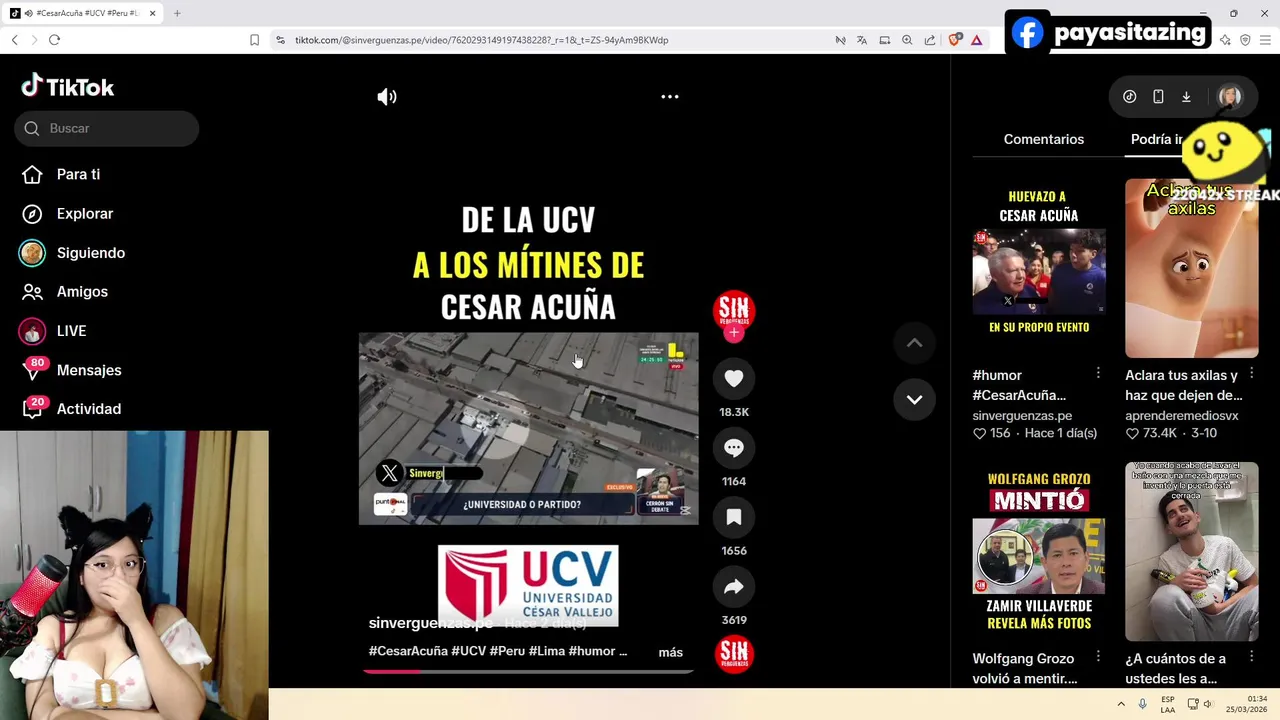Click 'Aclara tus axilas y haz que dejen' title
This screenshot has height=720, width=1280.
pyautogui.click(x=1182, y=385)
